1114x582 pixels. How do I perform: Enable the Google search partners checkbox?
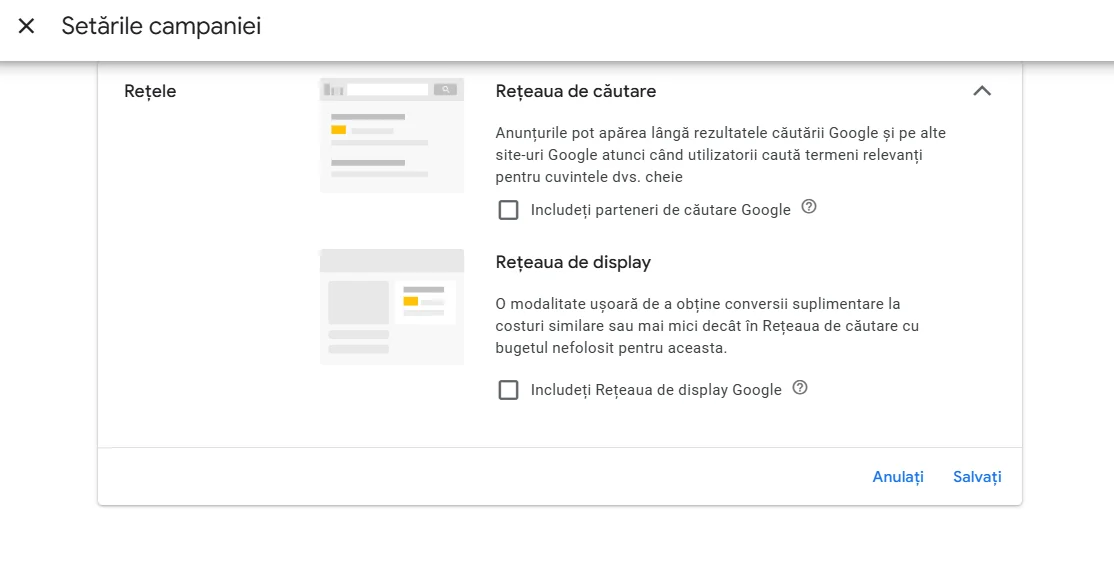(x=509, y=210)
